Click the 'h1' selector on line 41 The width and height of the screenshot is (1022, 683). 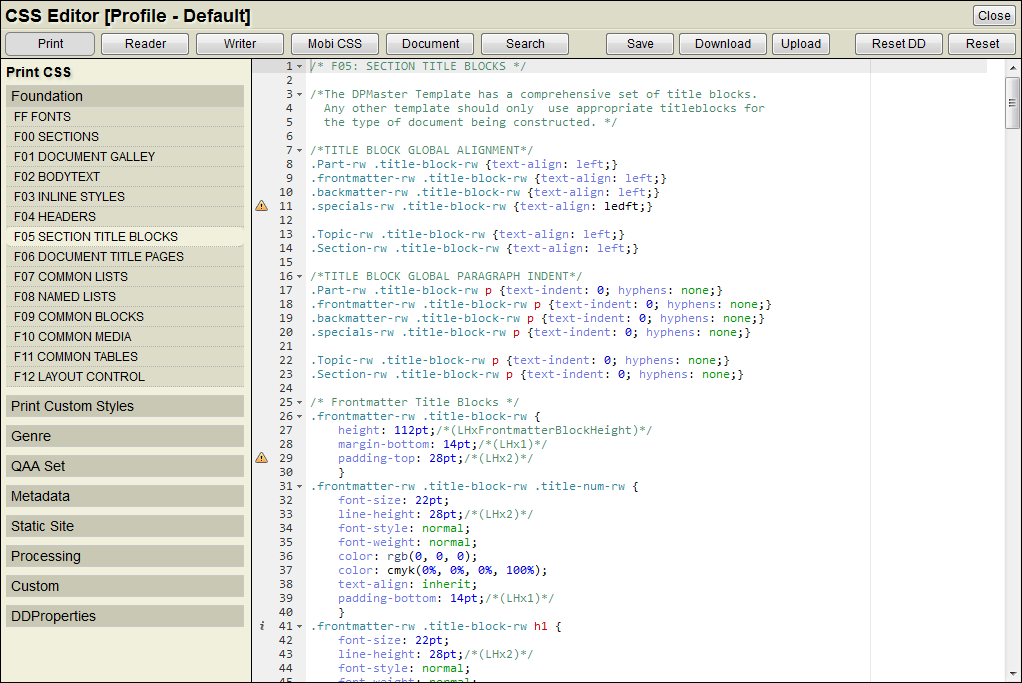(x=540, y=626)
